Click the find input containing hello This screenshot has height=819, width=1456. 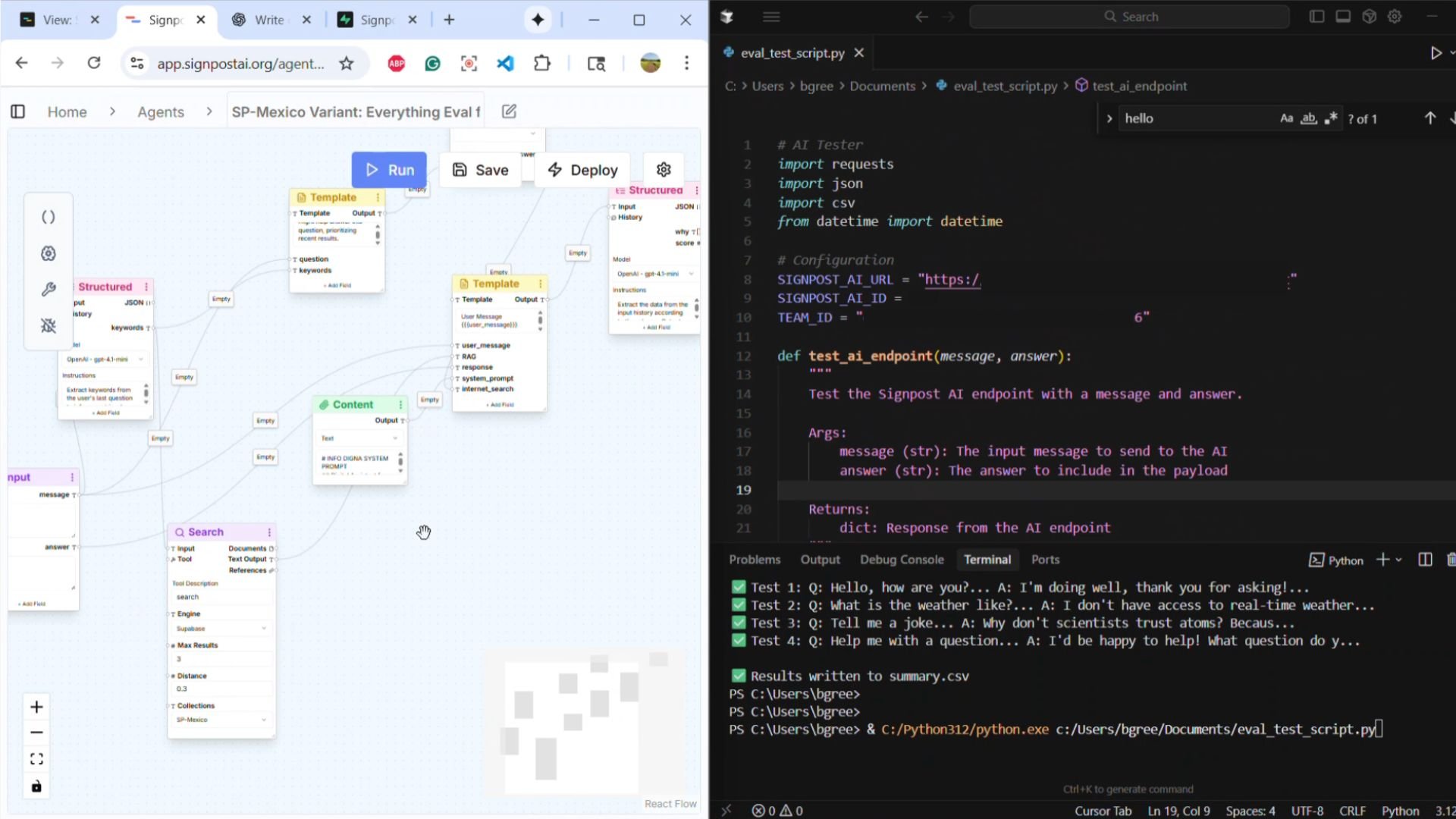coord(1197,118)
